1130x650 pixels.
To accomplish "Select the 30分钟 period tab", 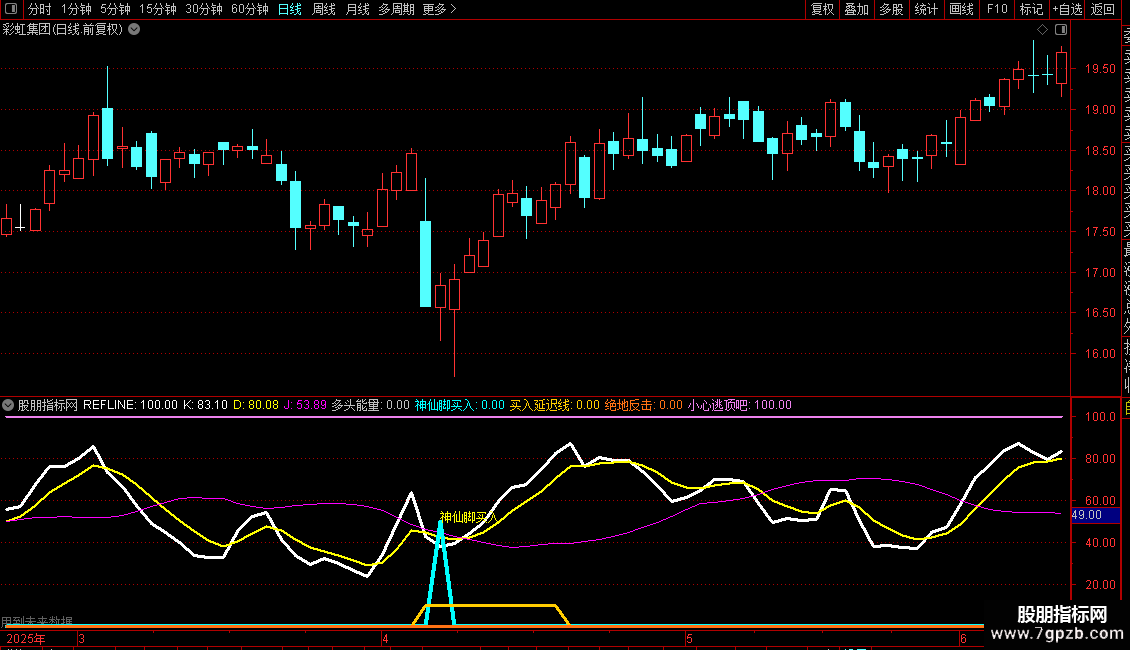I will (203, 9).
